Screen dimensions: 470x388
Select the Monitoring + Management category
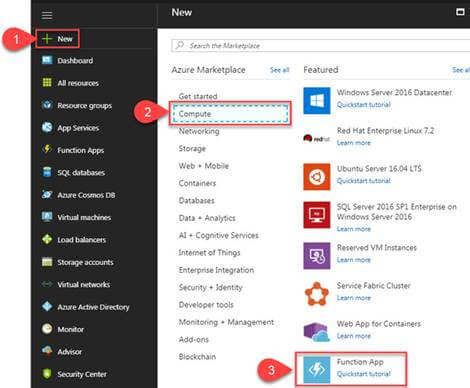coord(226,322)
